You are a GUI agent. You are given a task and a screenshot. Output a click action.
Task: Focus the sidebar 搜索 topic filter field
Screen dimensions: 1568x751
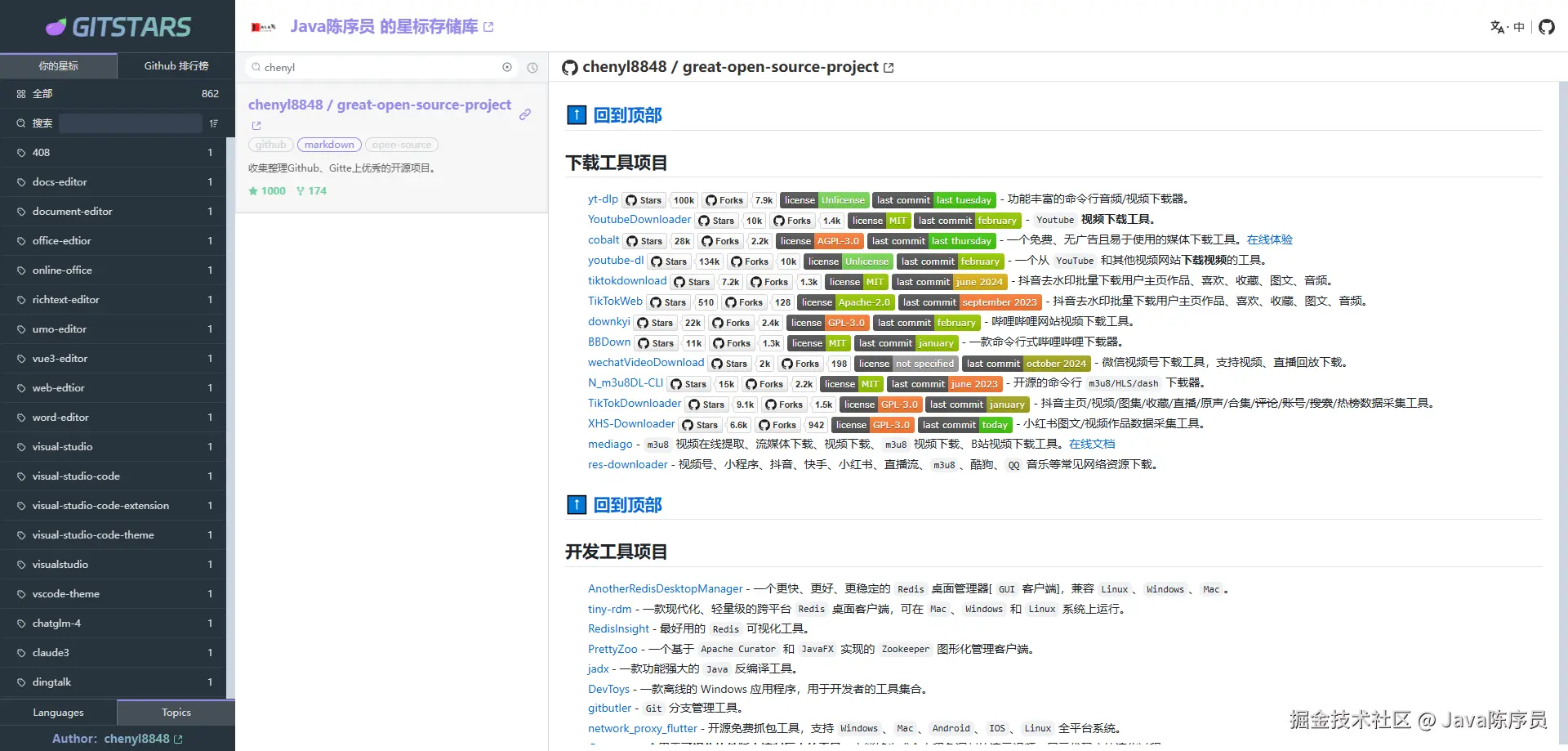coord(131,123)
